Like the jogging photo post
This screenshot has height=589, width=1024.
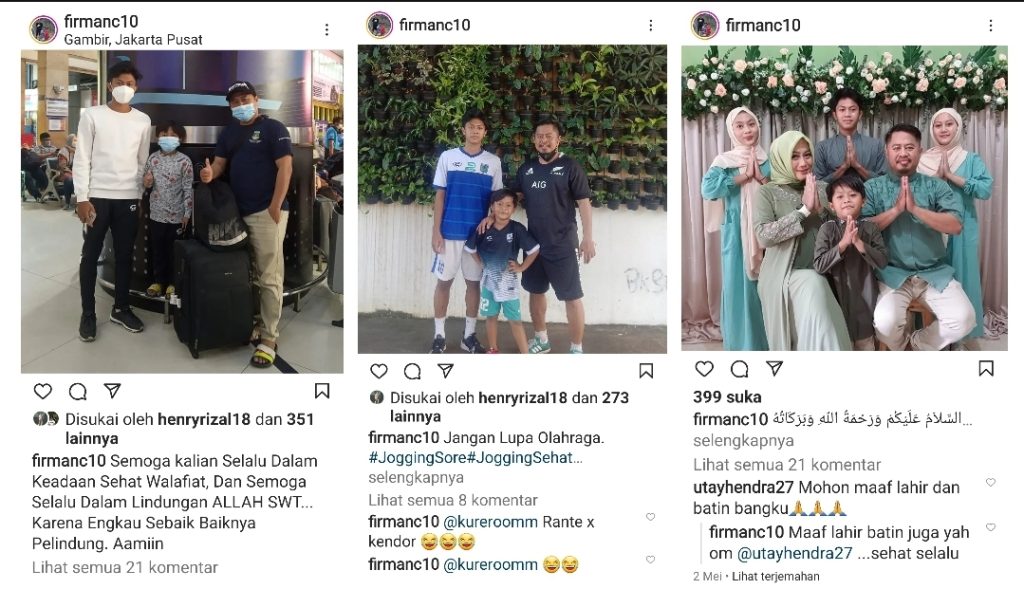pyautogui.click(x=379, y=371)
